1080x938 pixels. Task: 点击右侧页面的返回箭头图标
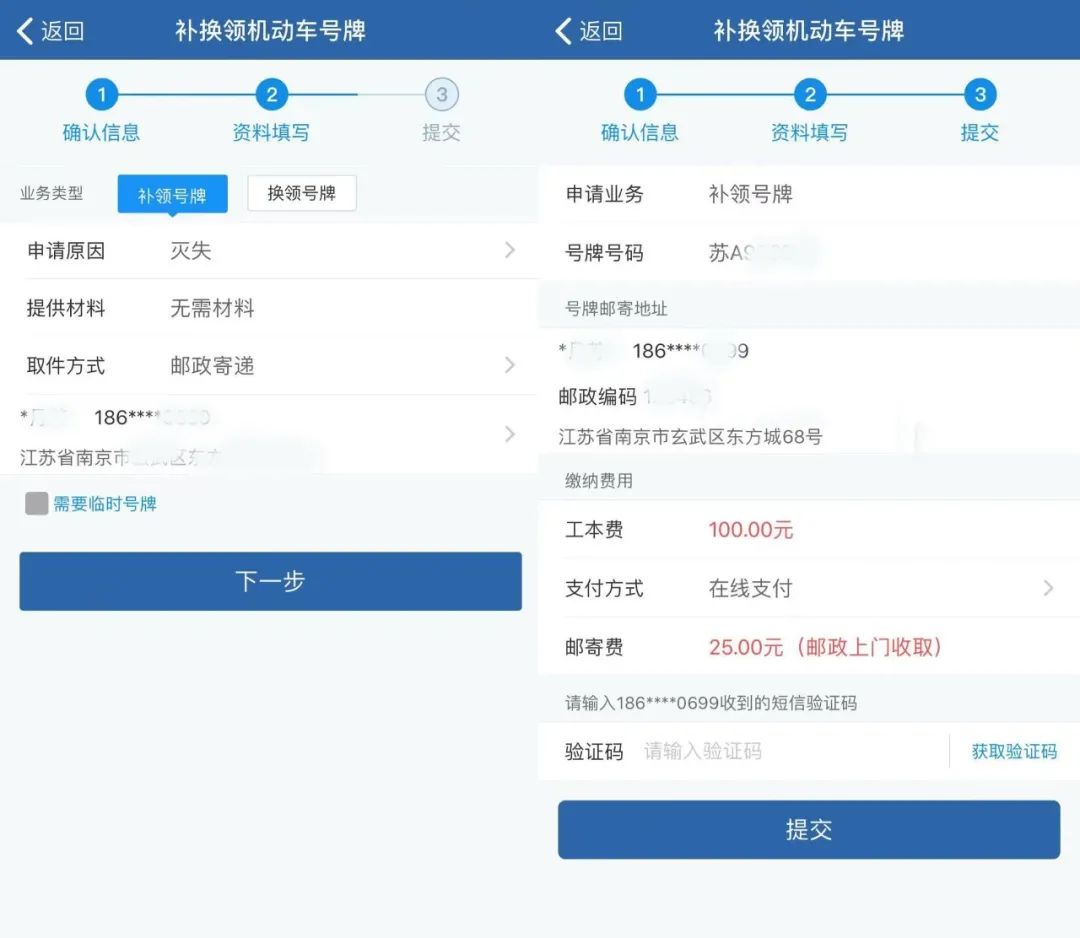[562, 30]
